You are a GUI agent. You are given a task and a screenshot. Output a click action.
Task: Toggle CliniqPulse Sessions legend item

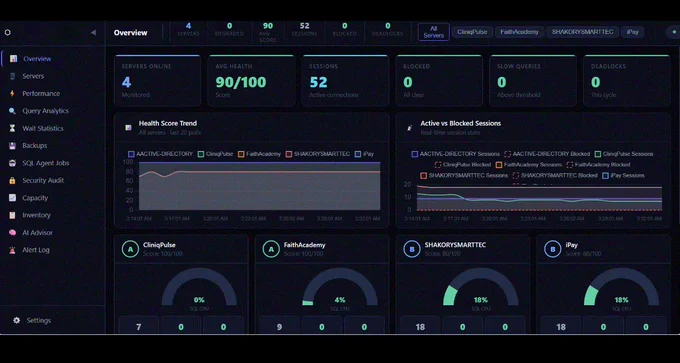click(624, 154)
